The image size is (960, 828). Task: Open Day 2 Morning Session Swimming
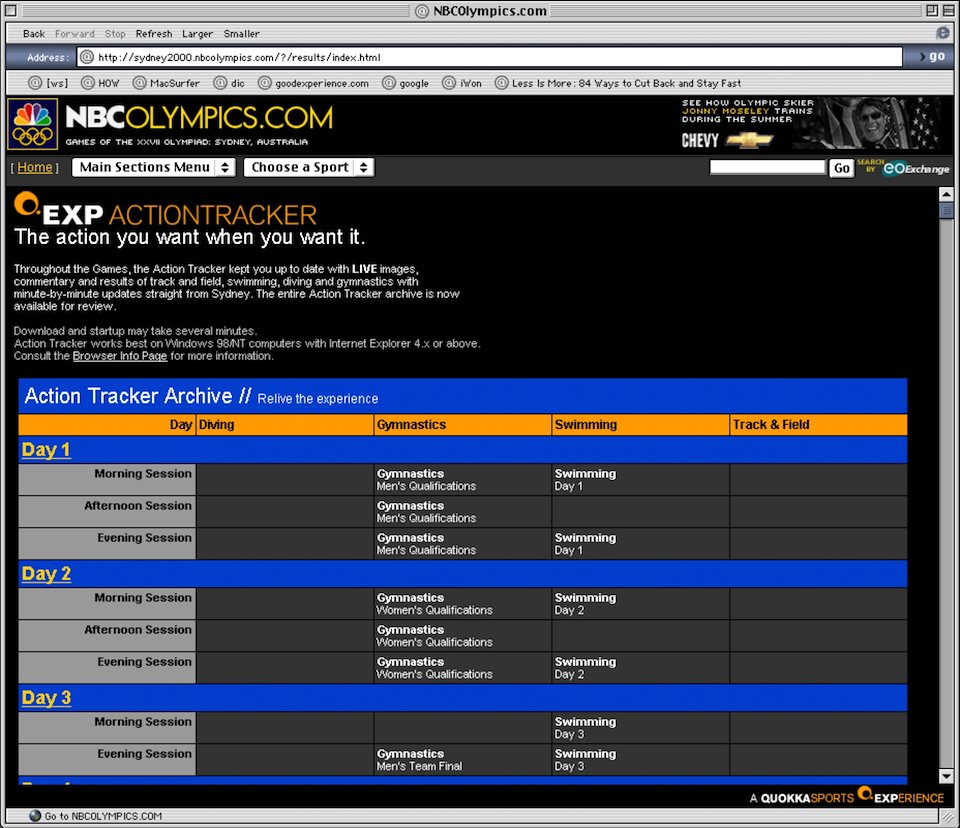tap(585, 604)
